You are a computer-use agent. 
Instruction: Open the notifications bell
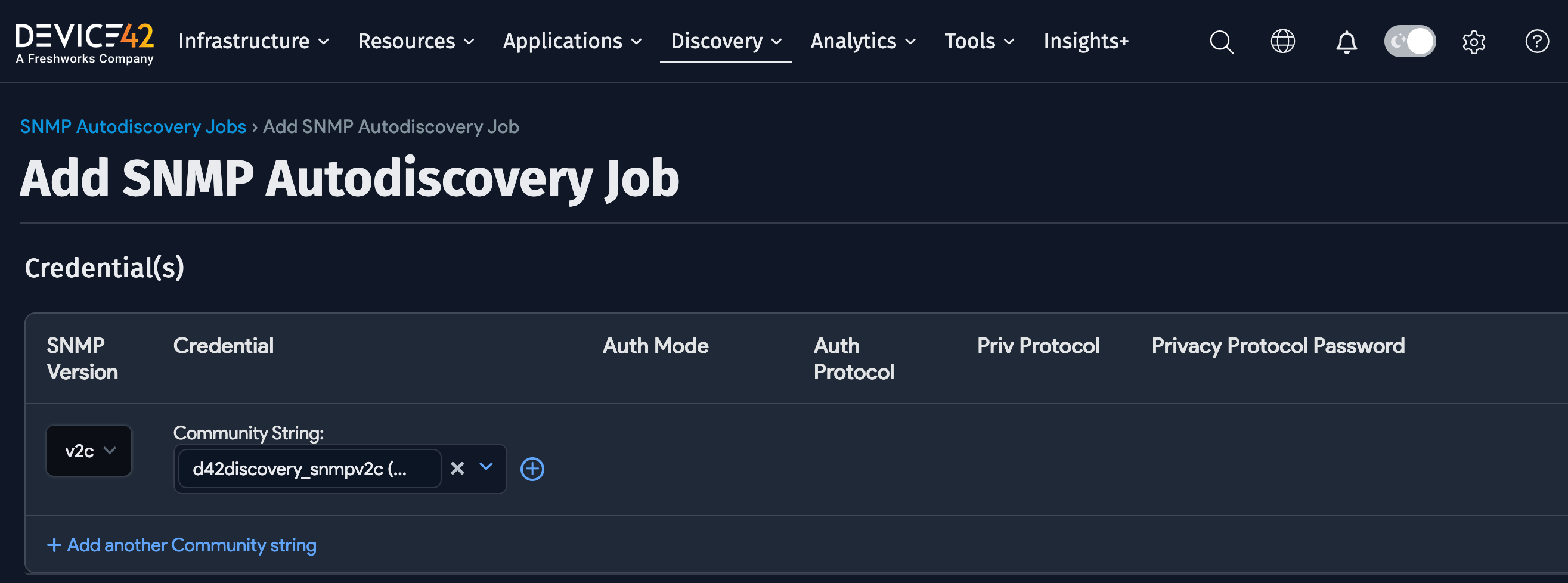click(x=1346, y=41)
